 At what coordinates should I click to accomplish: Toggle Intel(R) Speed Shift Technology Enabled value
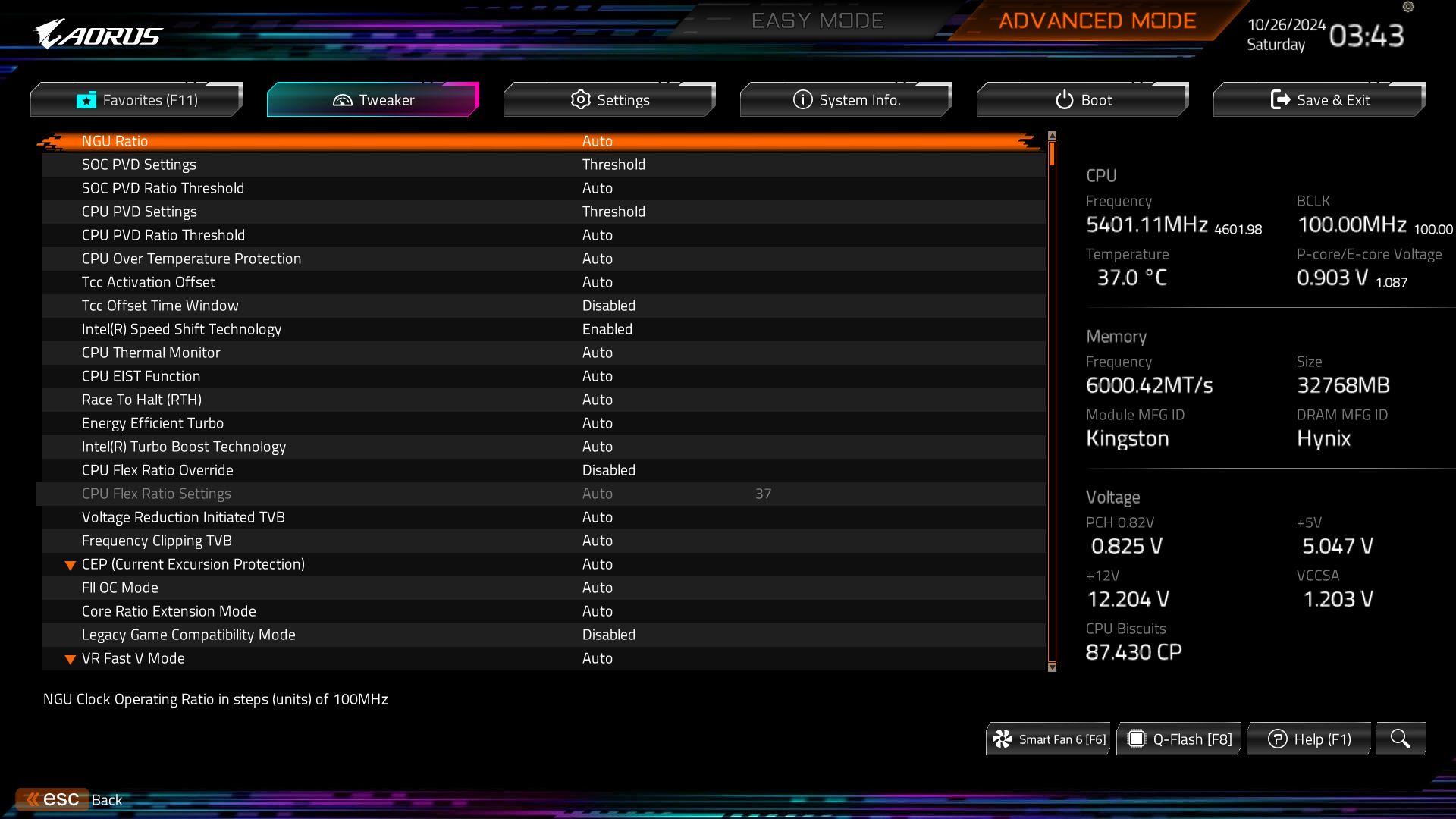(x=607, y=329)
